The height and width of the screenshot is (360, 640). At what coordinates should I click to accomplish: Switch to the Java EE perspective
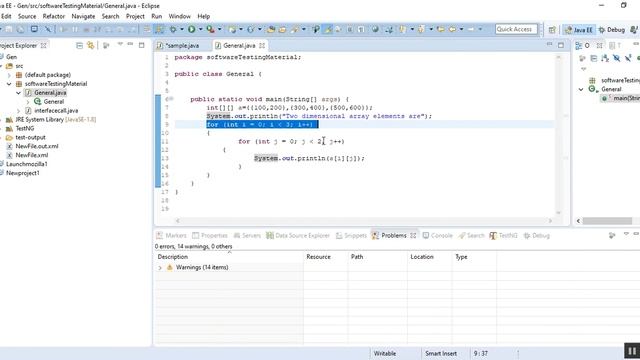click(x=579, y=30)
